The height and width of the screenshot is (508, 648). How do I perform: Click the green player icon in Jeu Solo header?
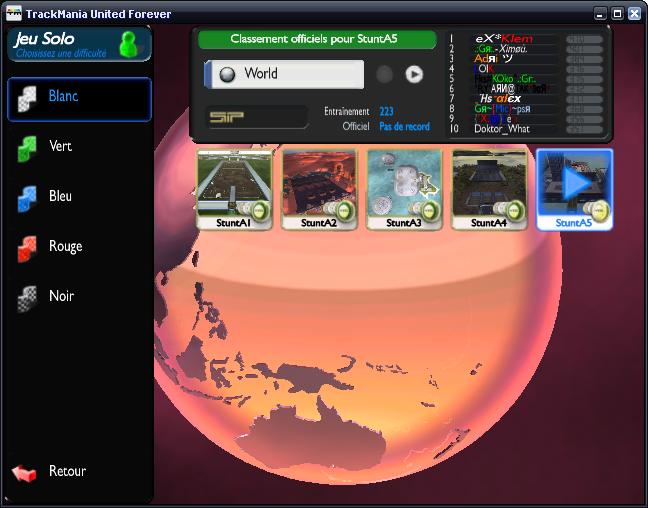129,44
